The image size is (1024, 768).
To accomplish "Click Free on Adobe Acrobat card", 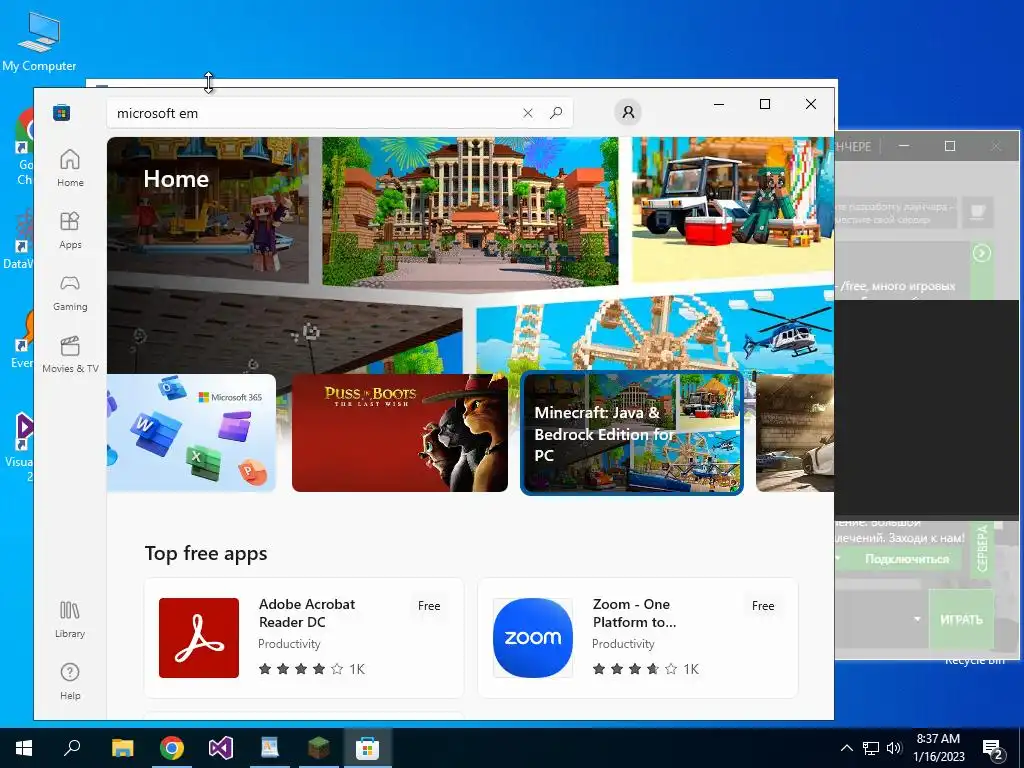I will (429, 605).
